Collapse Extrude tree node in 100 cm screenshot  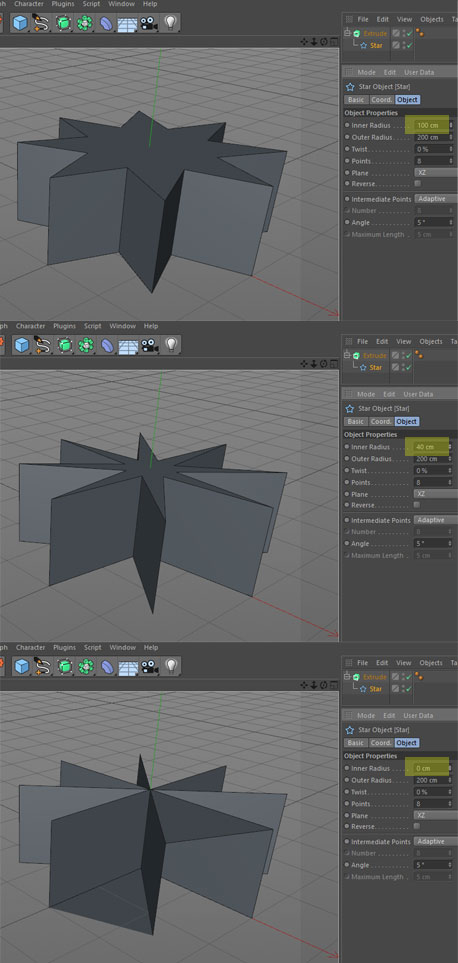(x=347, y=33)
